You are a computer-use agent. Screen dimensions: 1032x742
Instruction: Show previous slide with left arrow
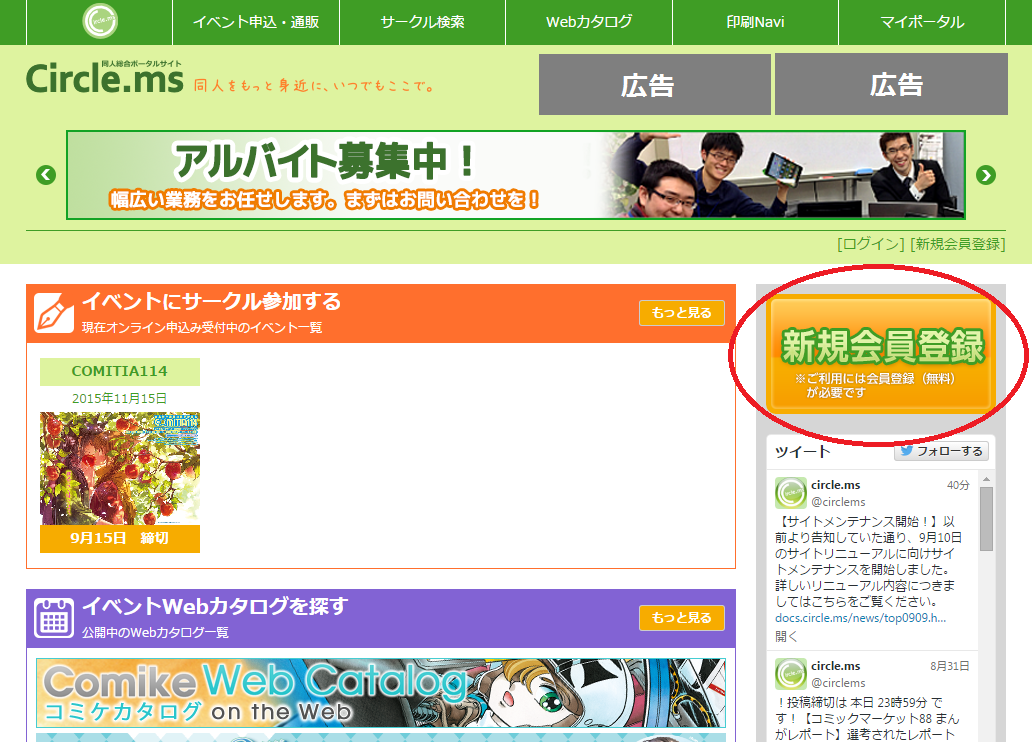tap(46, 175)
